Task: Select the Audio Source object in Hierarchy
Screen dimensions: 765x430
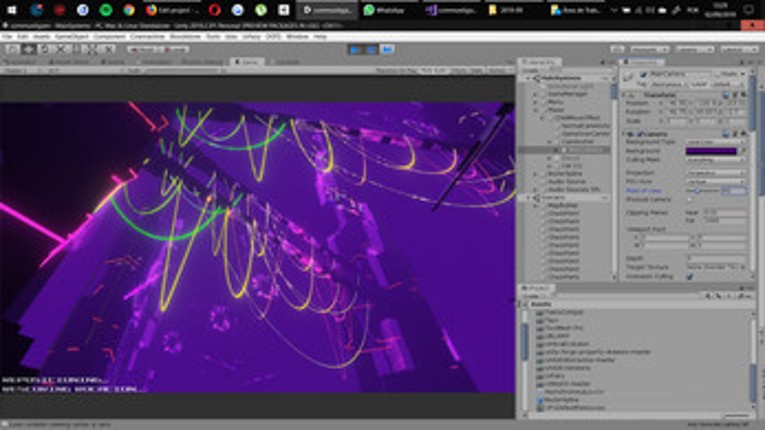Action: coord(567,182)
